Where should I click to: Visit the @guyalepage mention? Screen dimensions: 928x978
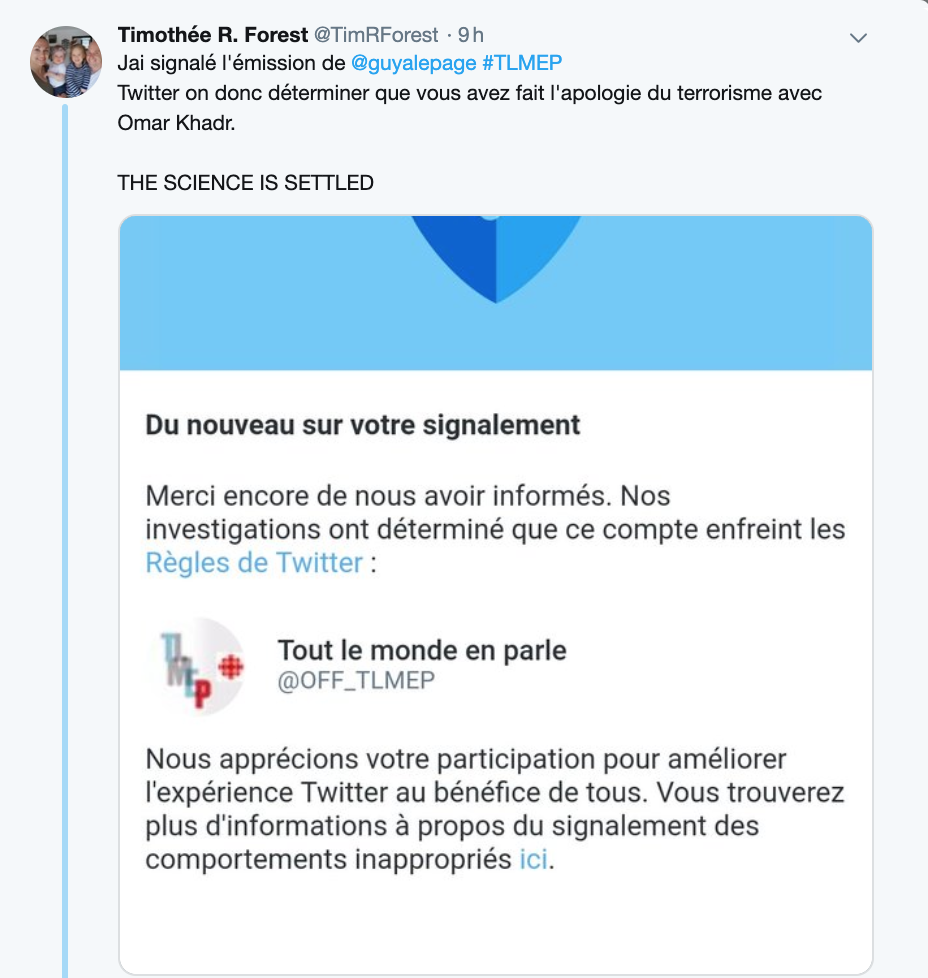pyautogui.click(x=413, y=63)
